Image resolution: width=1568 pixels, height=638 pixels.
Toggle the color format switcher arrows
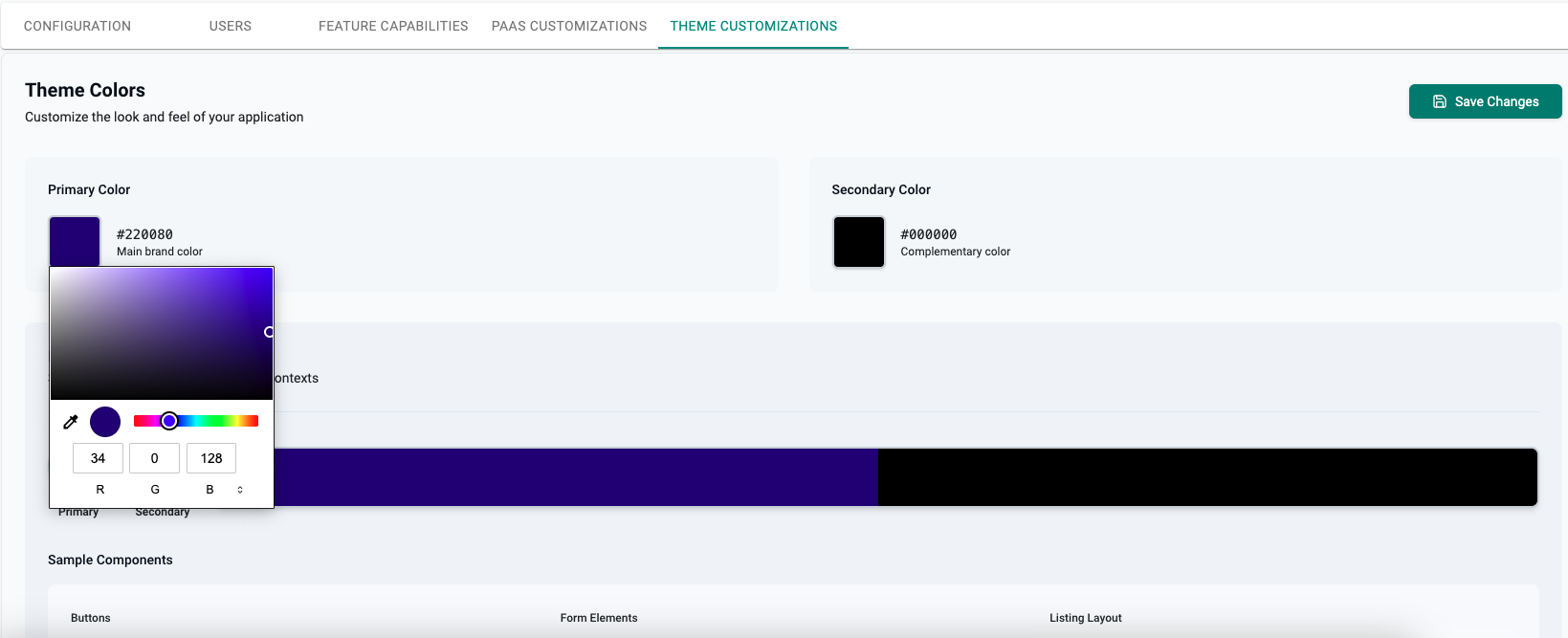240,490
